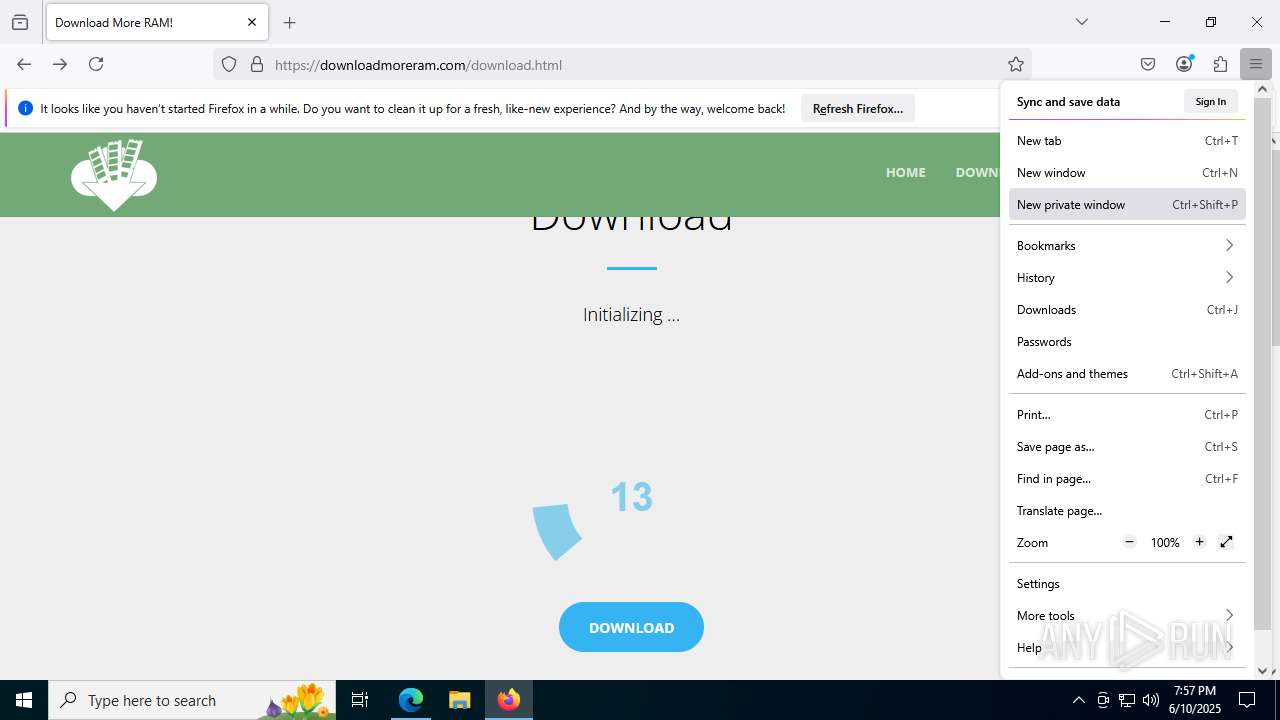This screenshot has width=1280, height=720.
Task: Open the Windows Start menu
Action: point(24,700)
